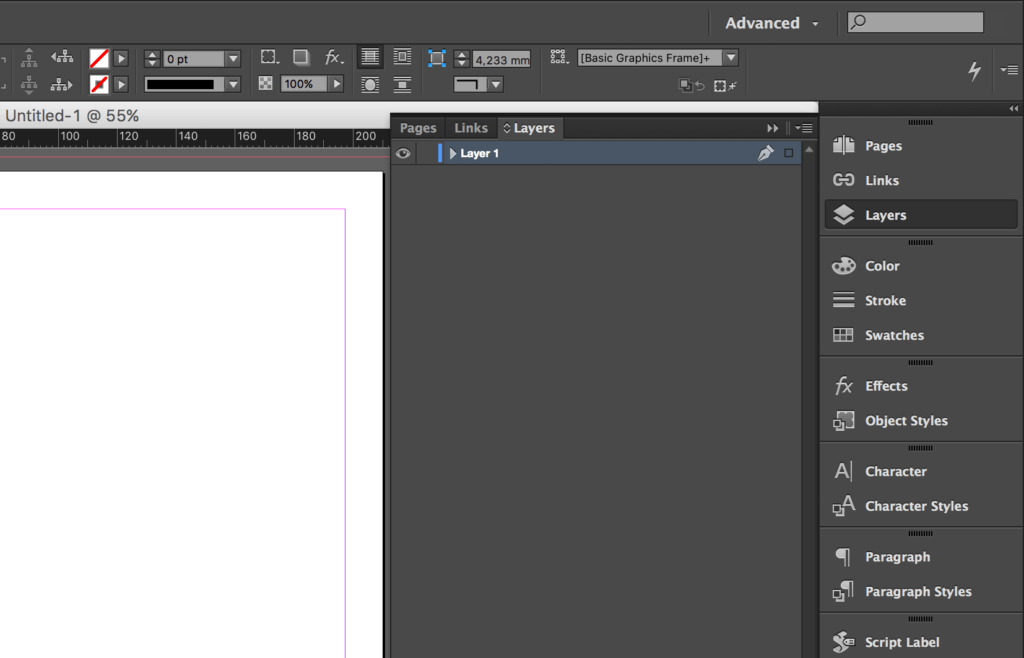This screenshot has height=658, width=1024.
Task: Open the Character Styles panel
Action: tap(921, 506)
